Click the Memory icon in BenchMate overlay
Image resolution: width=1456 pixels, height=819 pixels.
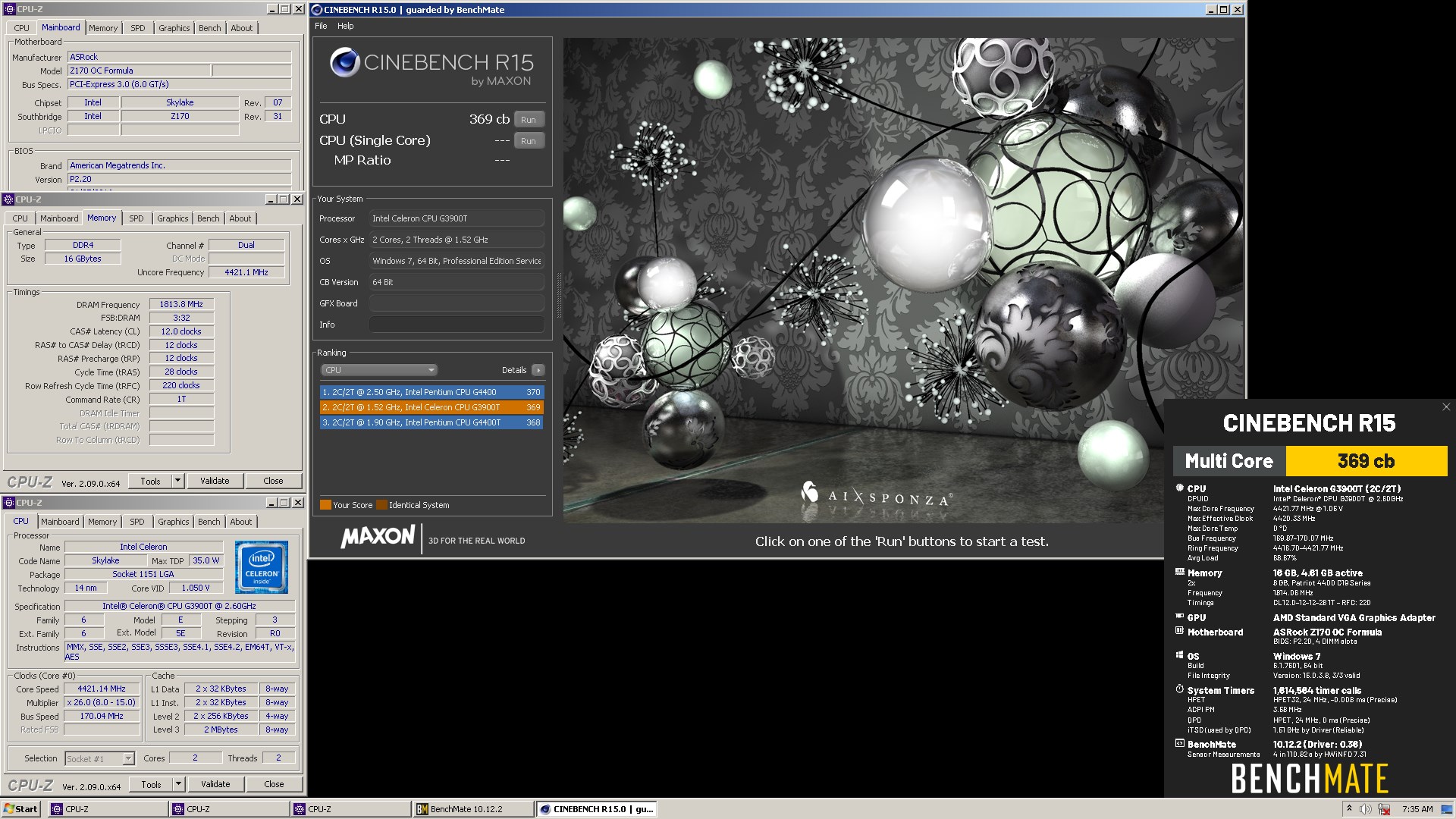point(1180,573)
